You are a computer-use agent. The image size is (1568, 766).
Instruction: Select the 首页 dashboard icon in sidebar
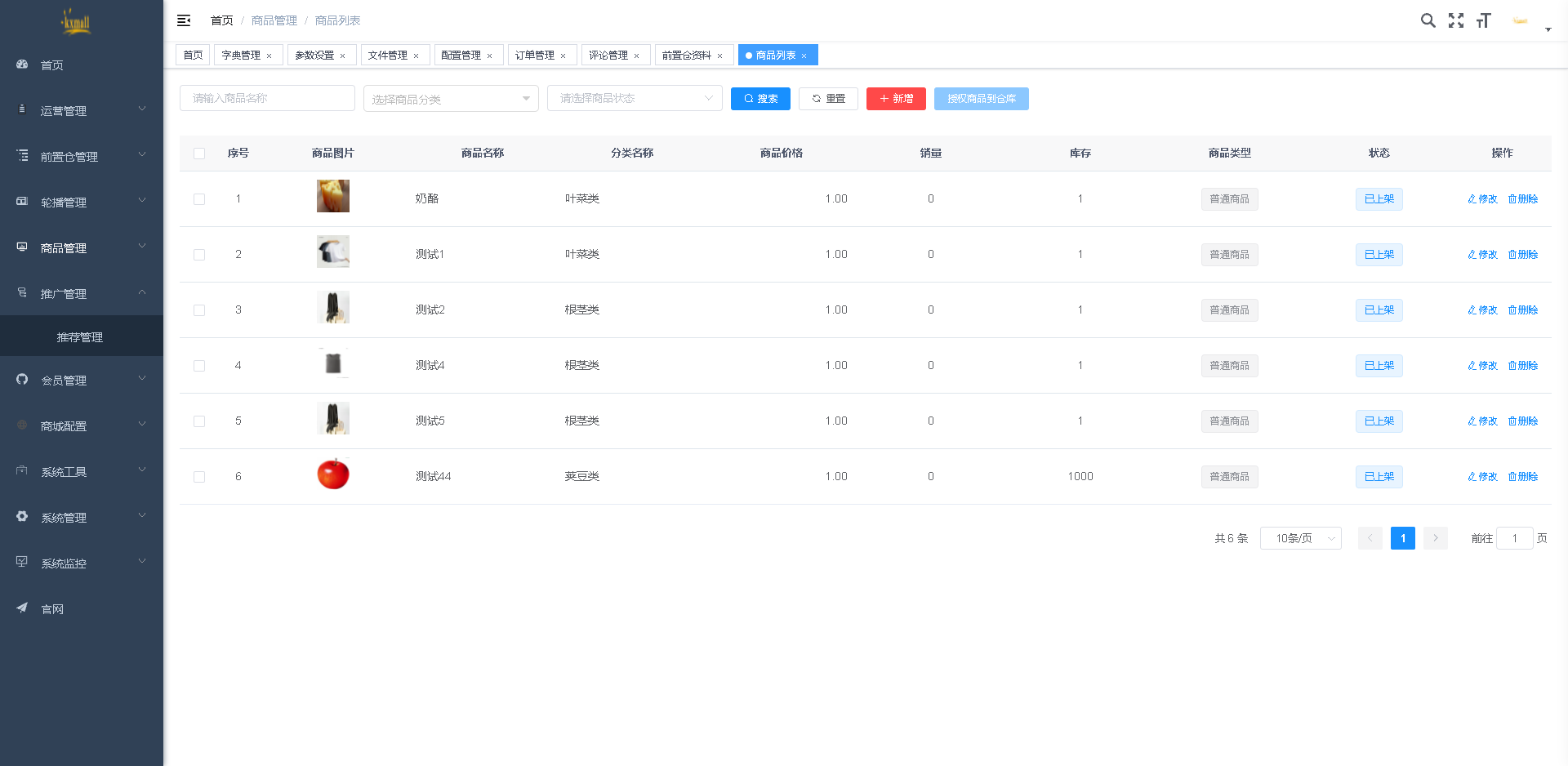pos(22,65)
